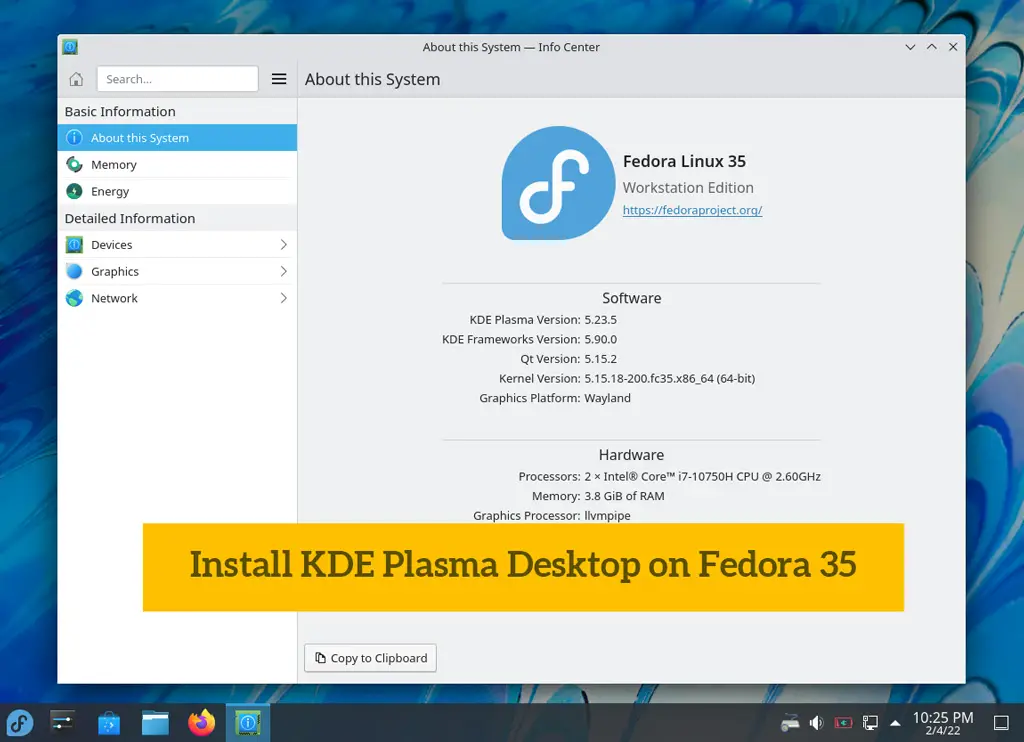This screenshot has width=1024, height=742.
Task: Open the Graphics category
Action: pyautogui.click(x=177, y=271)
